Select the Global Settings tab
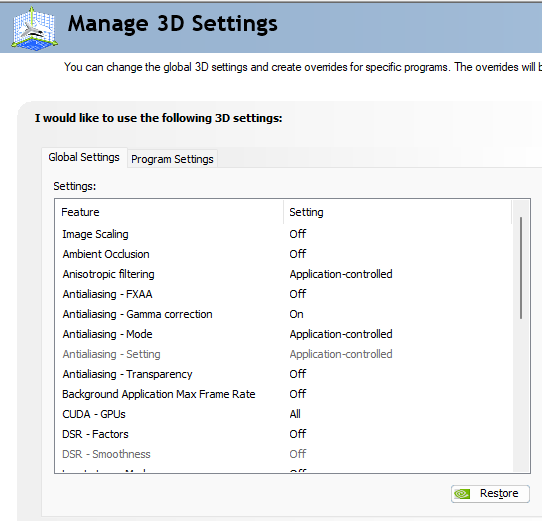Viewport: 542px width, 521px height. [x=84, y=157]
